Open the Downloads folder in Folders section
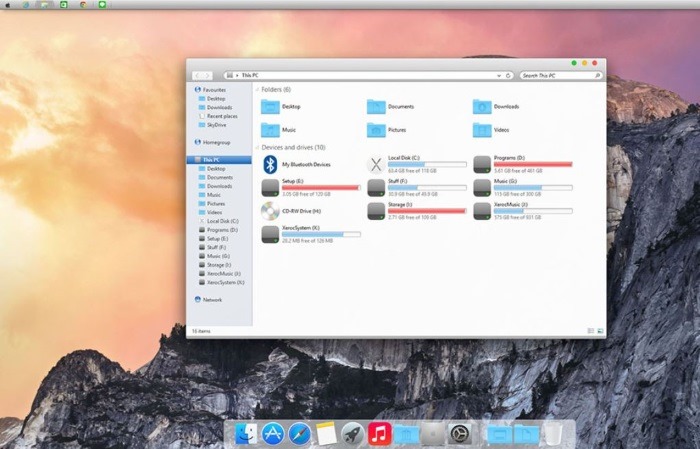 click(482, 107)
